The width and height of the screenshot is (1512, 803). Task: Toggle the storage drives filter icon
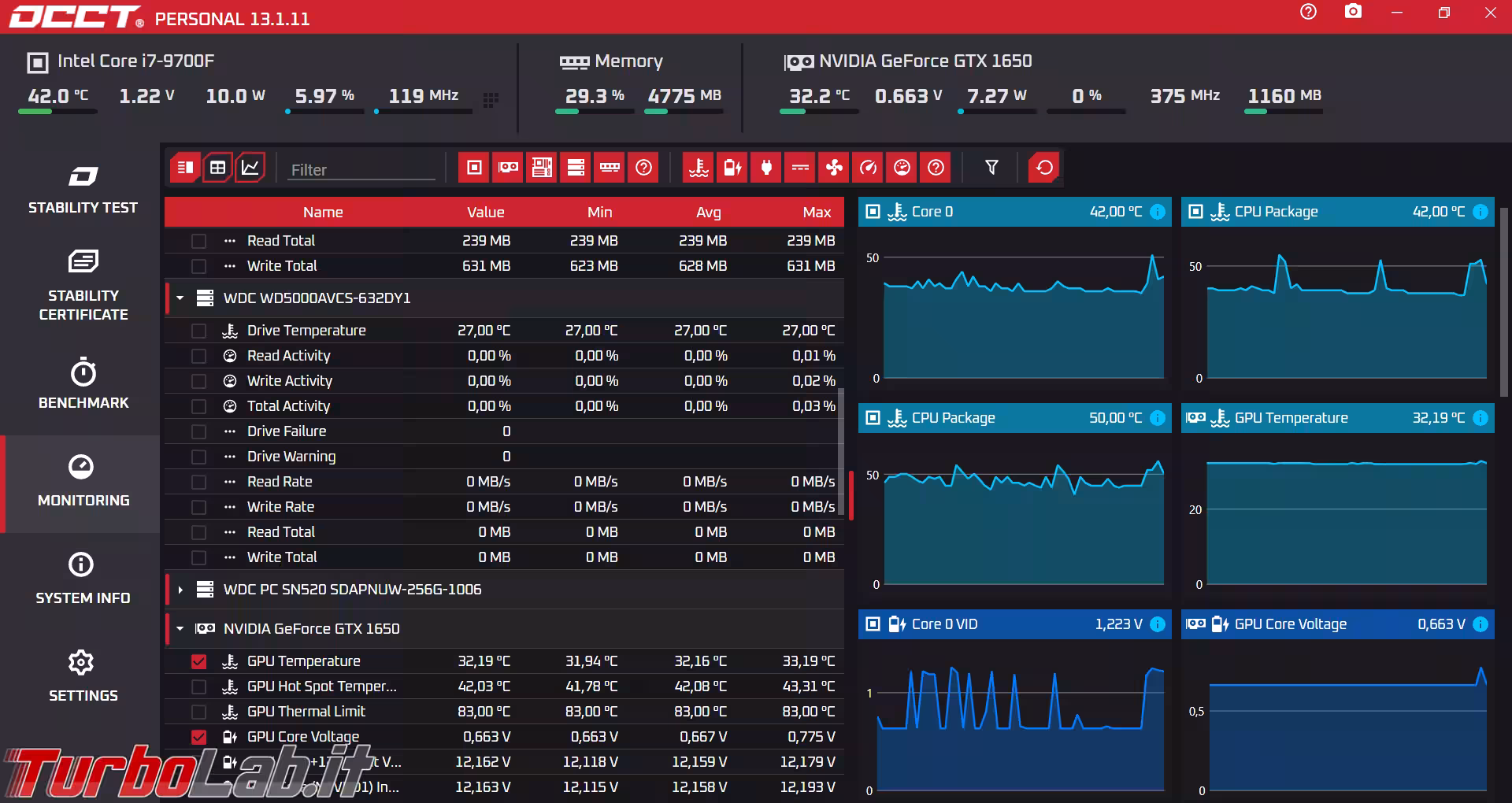(576, 168)
